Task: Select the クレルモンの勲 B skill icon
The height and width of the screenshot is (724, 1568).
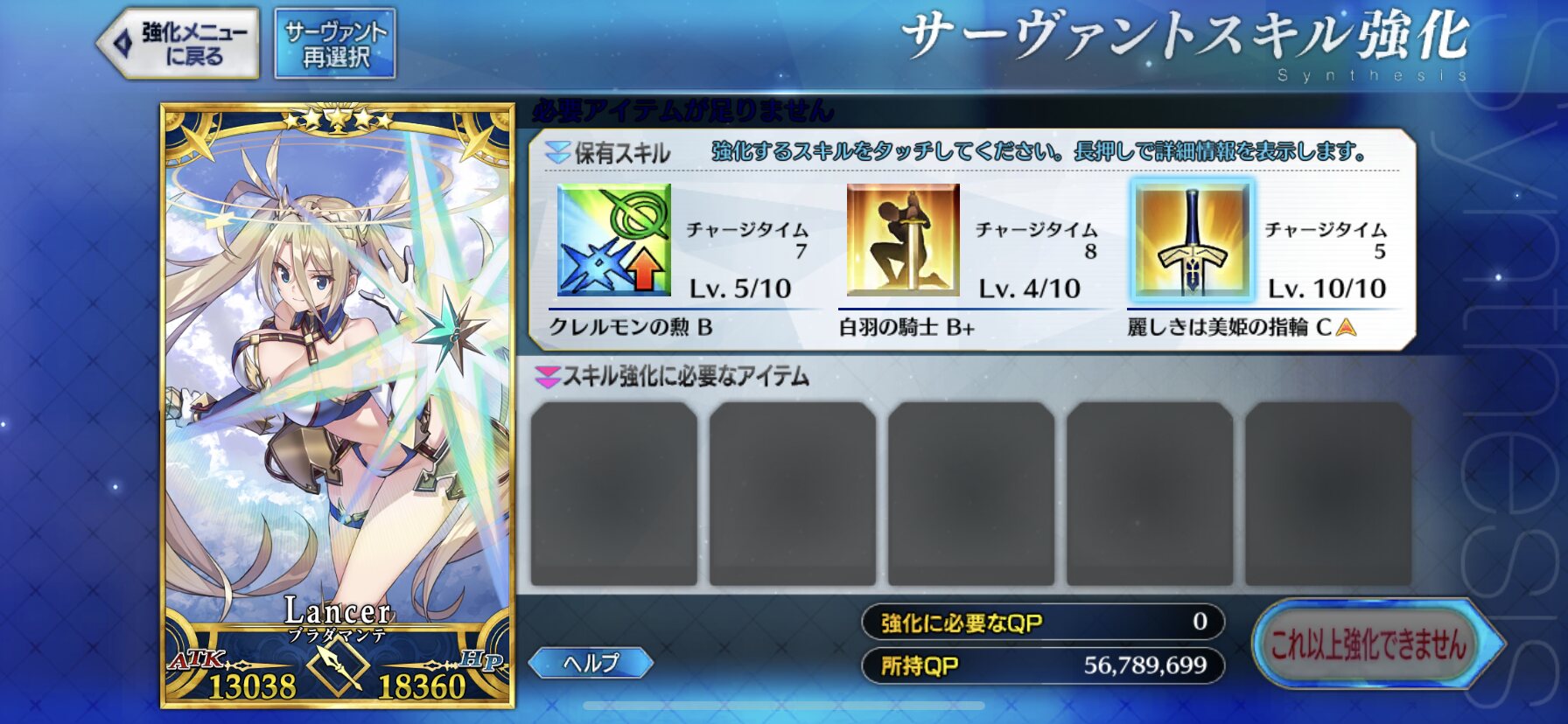Action: (614, 240)
